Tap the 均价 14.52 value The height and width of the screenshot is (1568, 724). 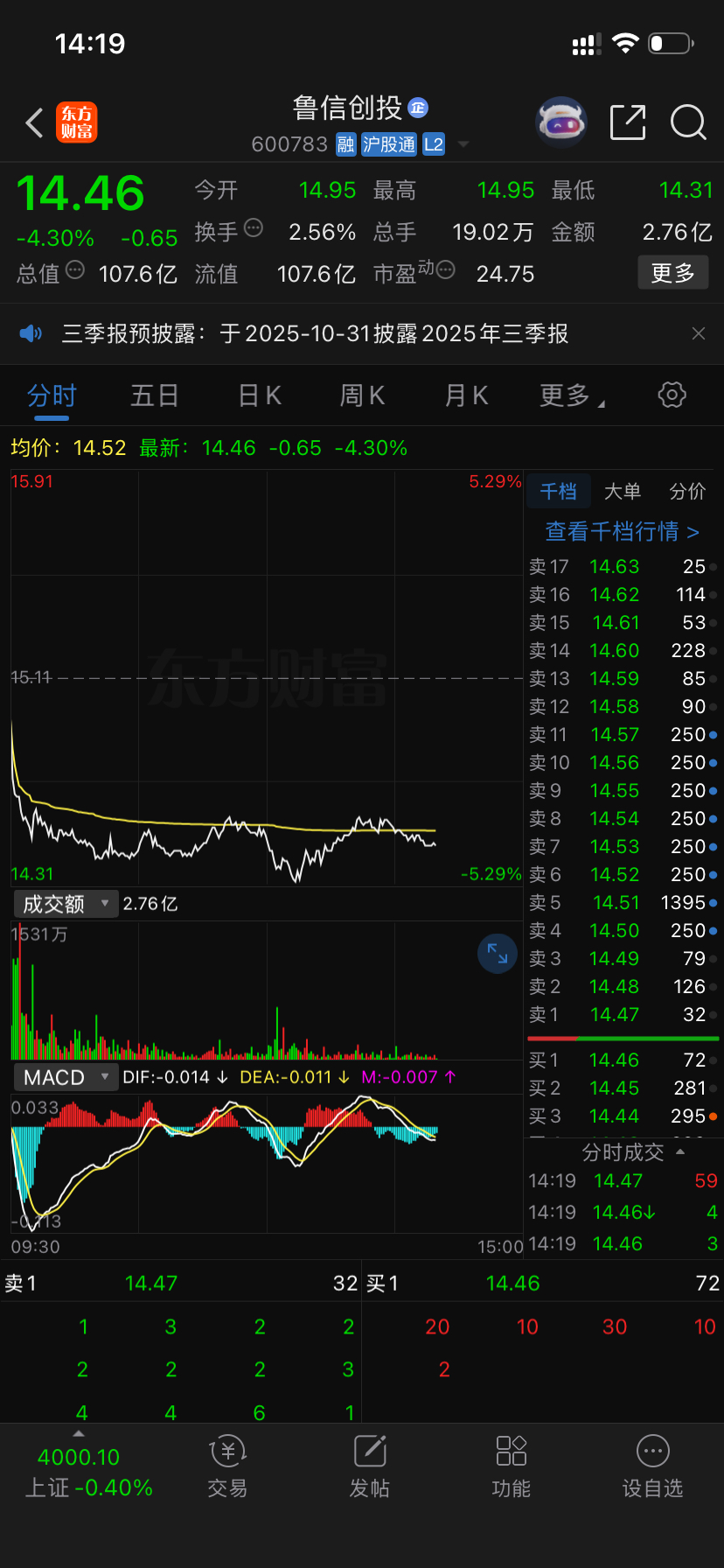(68, 448)
